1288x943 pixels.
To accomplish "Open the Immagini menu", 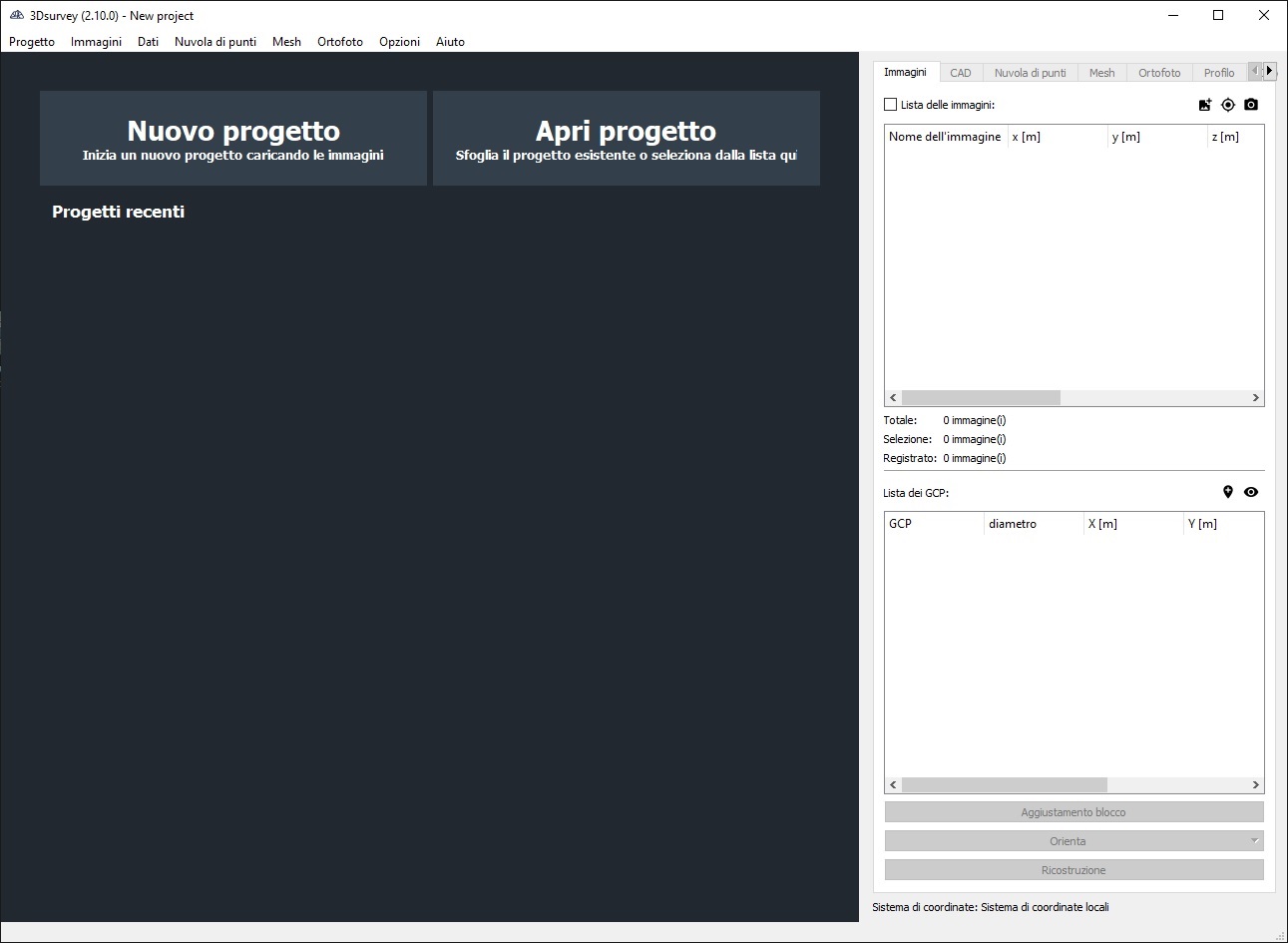I will pos(96,42).
